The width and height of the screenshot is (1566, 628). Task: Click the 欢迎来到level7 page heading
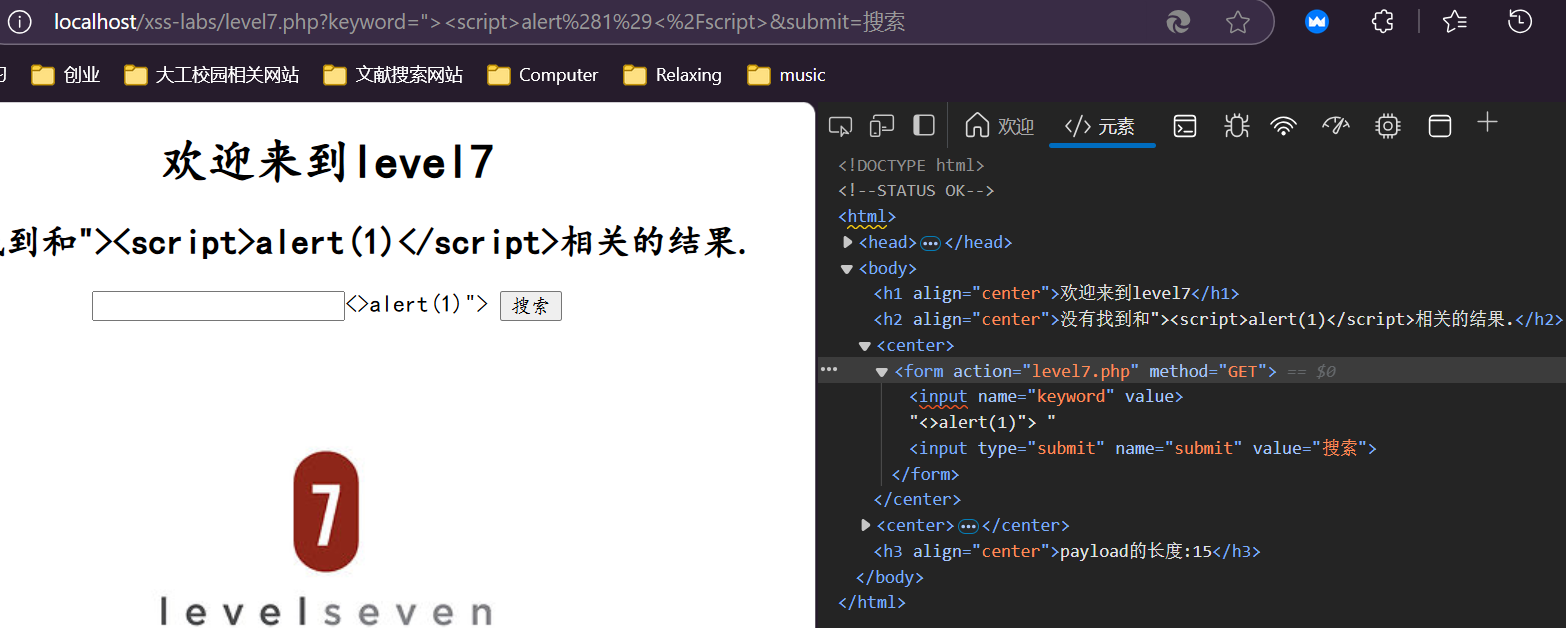tap(328, 162)
